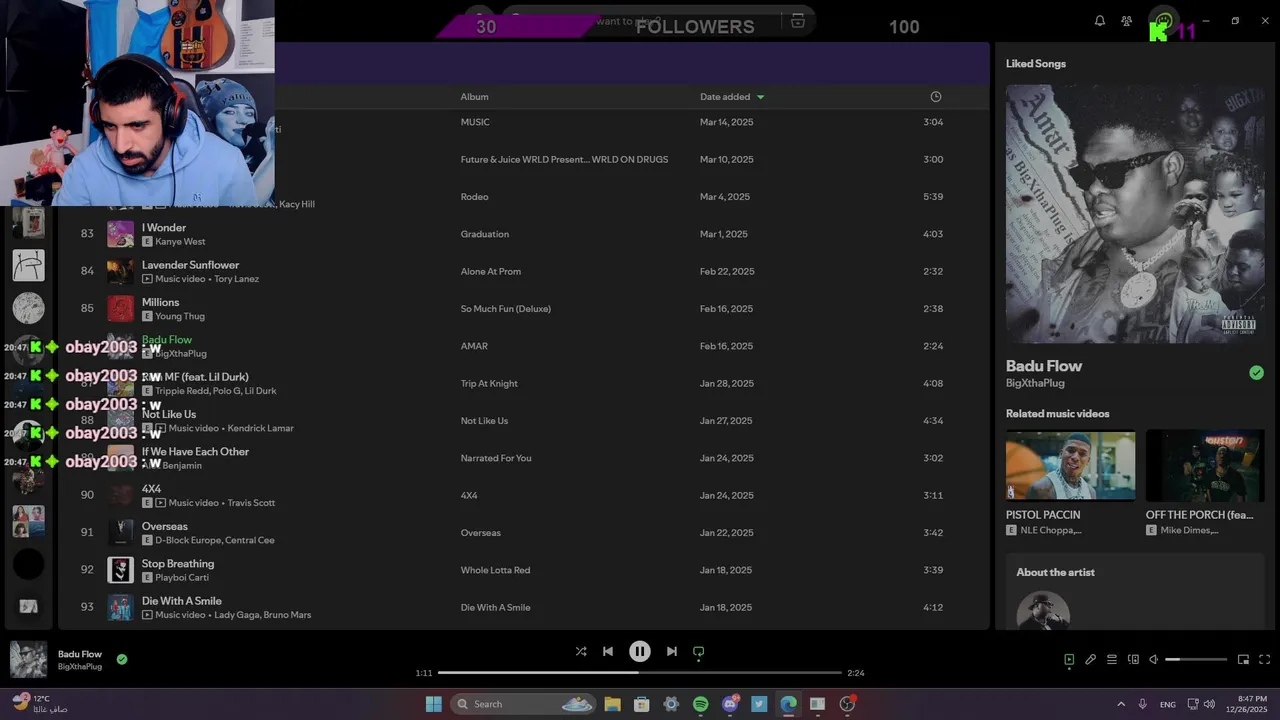1280x720 pixels.
Task: Play Lavender Sunflower by Tory Lanez
Action: [190, 265]
